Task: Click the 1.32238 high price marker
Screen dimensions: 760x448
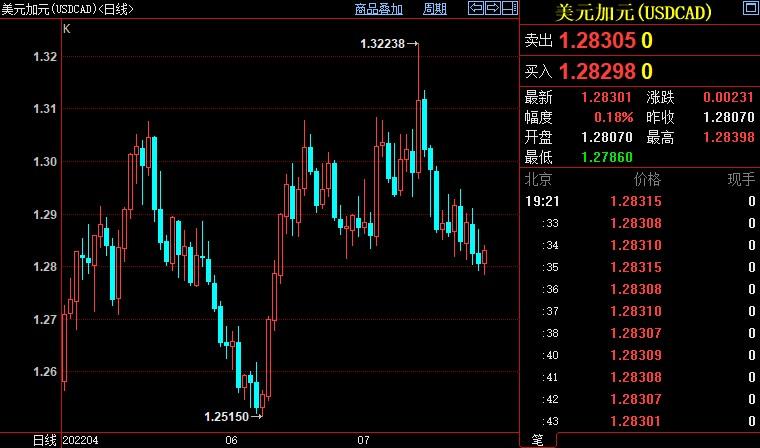Action: coord(384,43)
